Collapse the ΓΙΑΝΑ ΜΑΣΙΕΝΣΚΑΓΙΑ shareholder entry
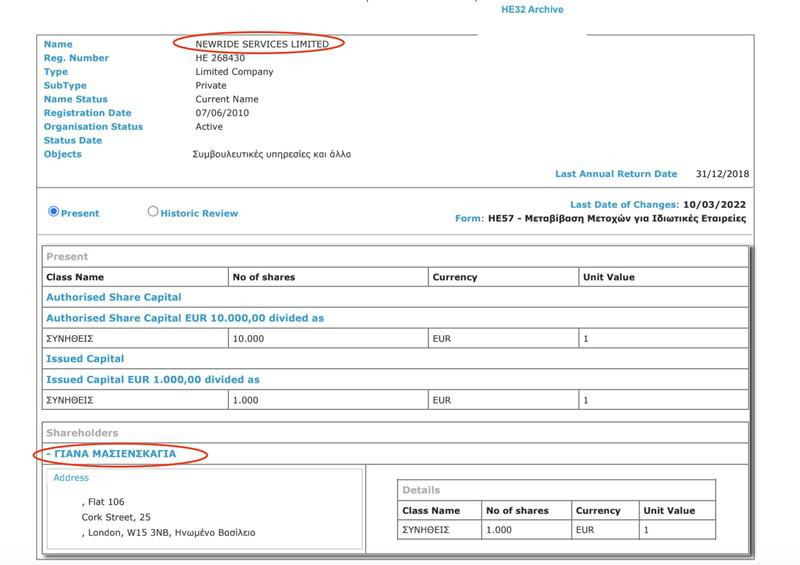800x565 pixels. point(111,454)
